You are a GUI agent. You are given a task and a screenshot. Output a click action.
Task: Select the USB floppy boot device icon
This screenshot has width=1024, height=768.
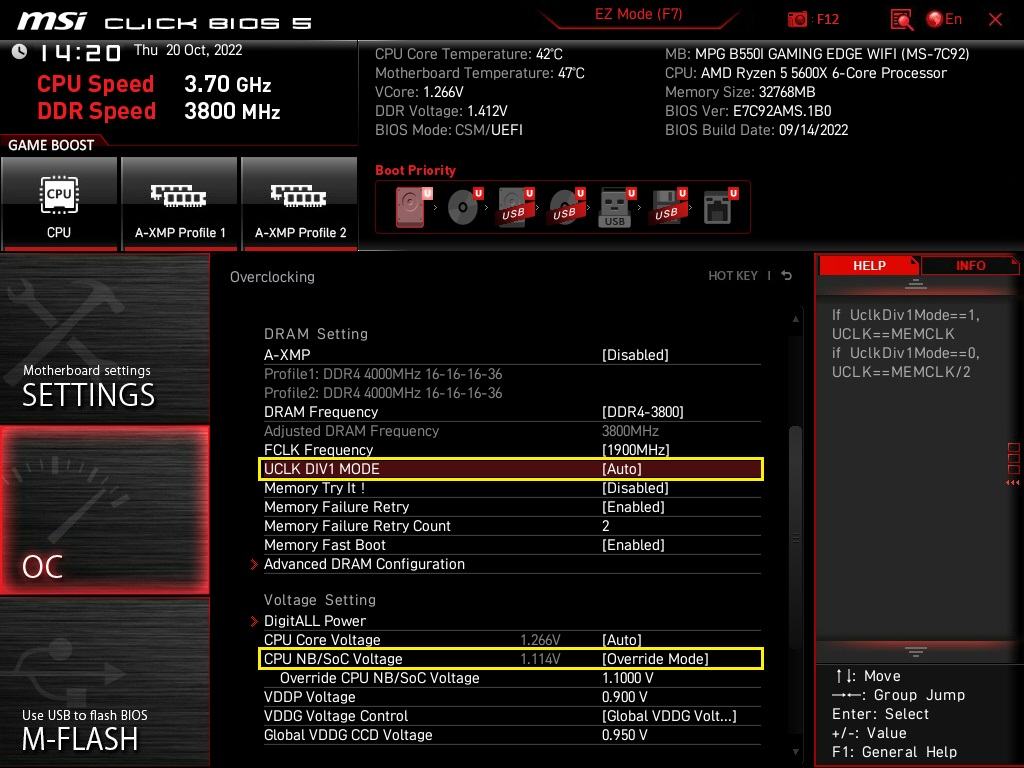(x=668, y=207)
